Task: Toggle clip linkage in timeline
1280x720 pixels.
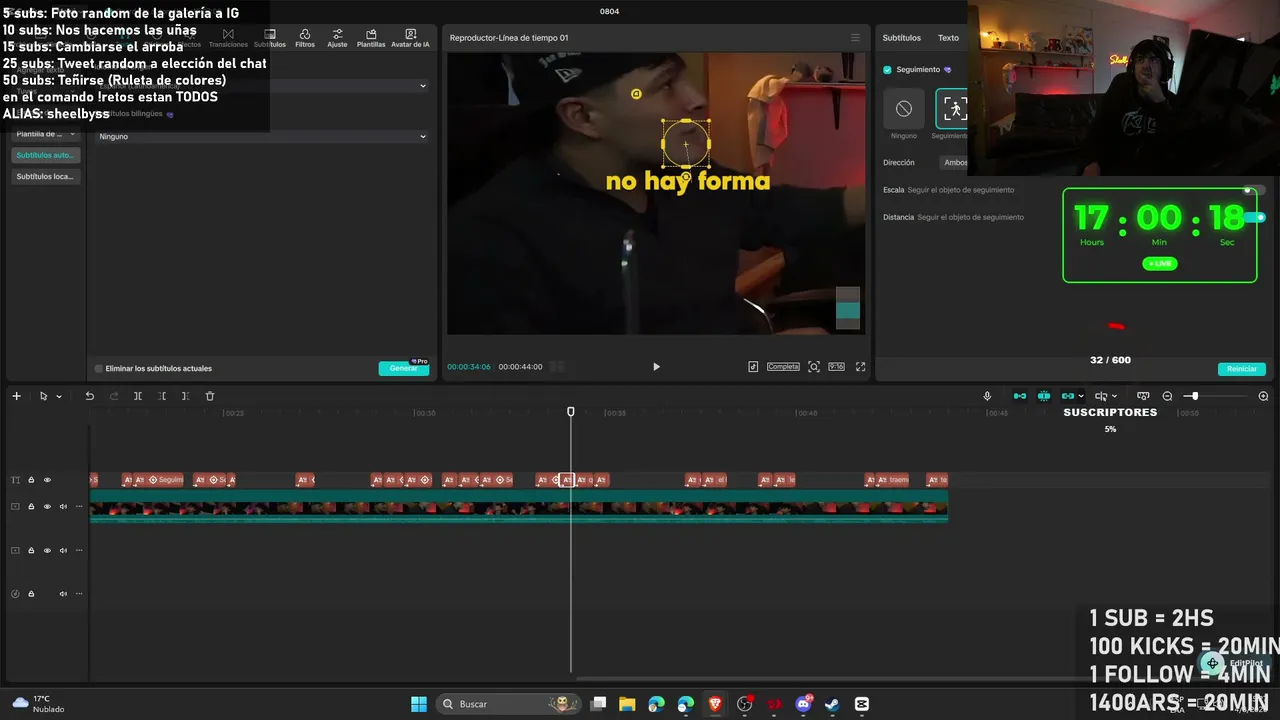Action: [1068, 396]
